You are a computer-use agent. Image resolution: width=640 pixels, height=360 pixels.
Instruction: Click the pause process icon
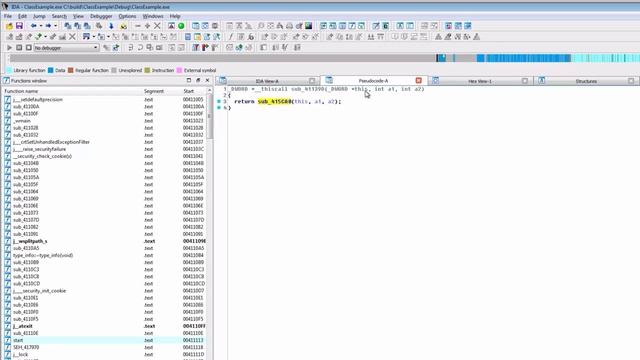[19, 48]
